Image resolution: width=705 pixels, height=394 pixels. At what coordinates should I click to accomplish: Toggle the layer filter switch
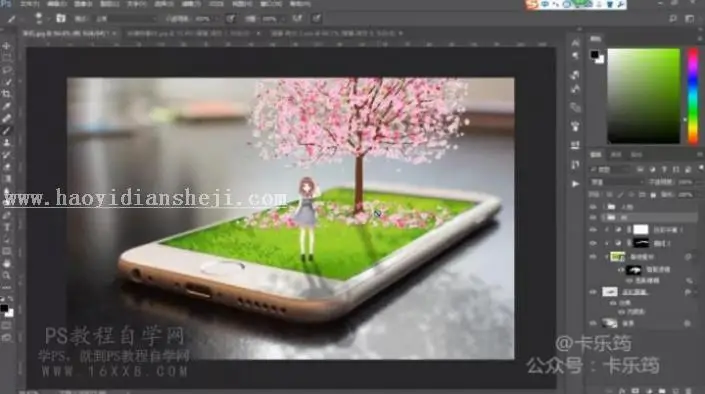[701, 169]
